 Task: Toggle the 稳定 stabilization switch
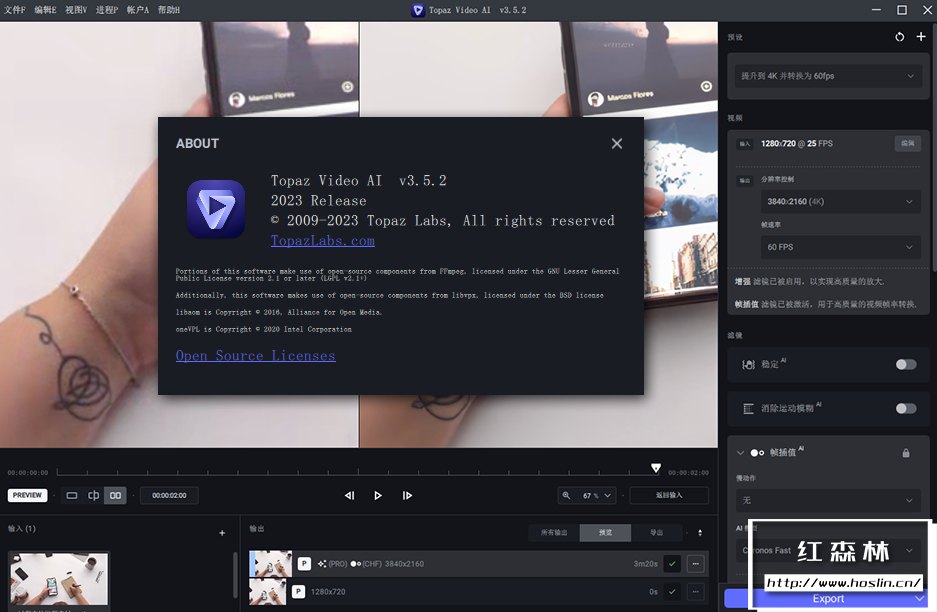click(x=905, y=365)
